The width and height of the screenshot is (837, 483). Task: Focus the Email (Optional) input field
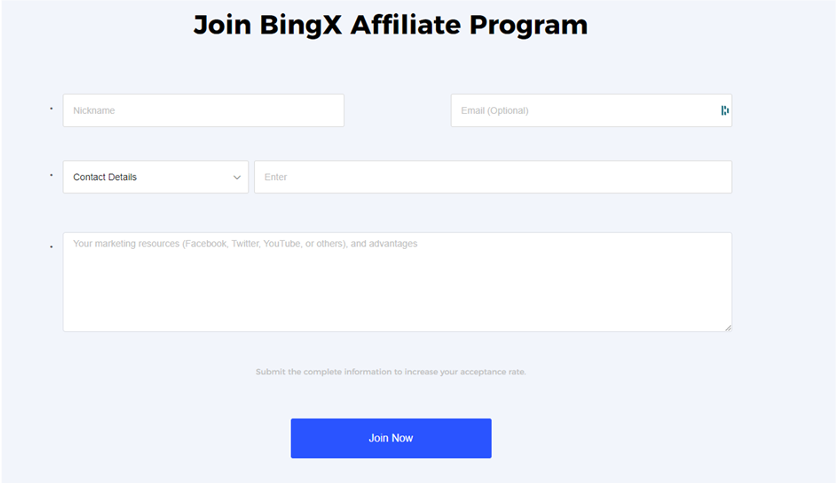tap(591, 110)
